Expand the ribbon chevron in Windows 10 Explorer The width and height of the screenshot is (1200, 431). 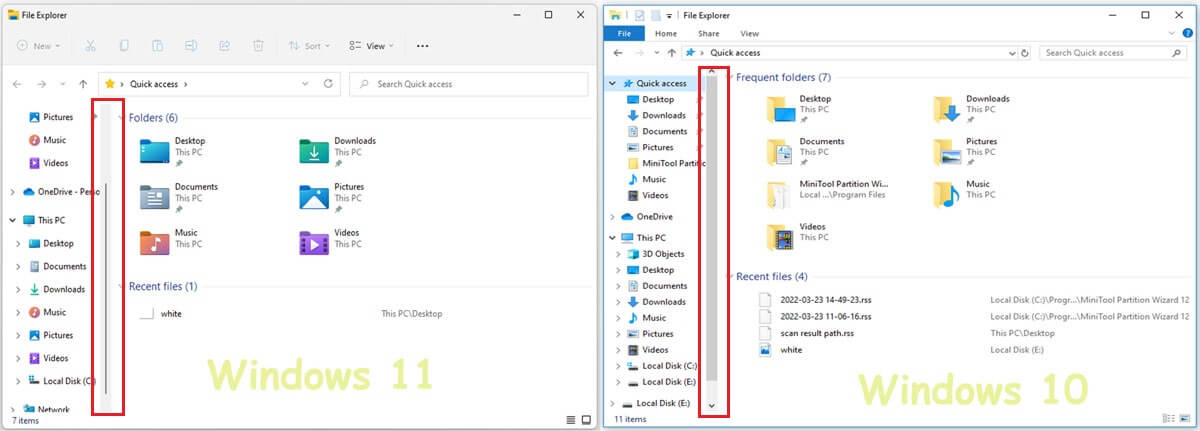(1172, 33)
